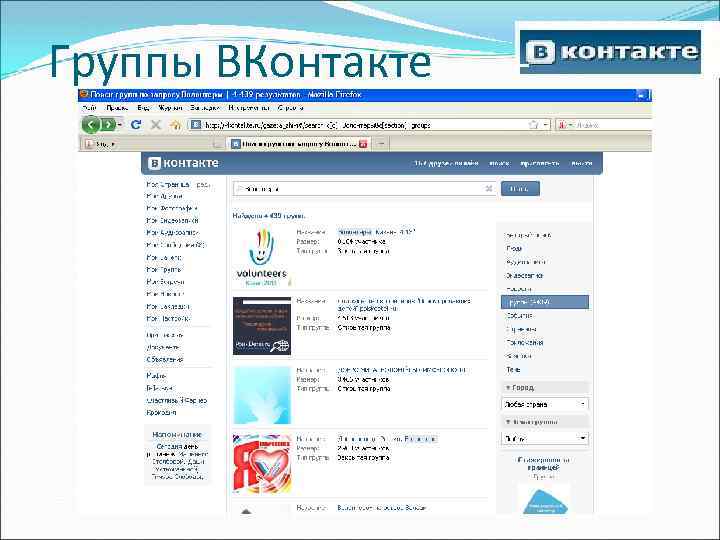Open the group type dropdown
Image resolution: width=720 pixels, height=540 pixels.
tap(545, 439)
